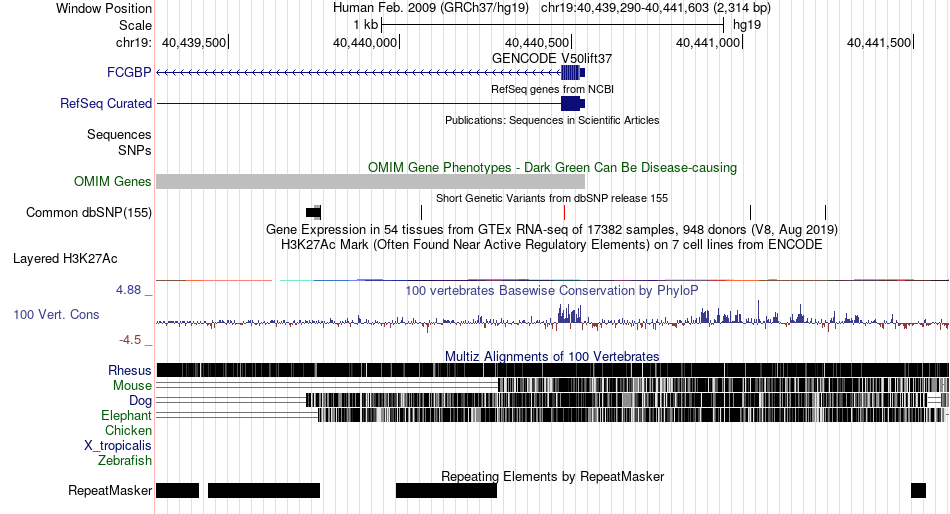The width and height of the screenshot is (950, 514).
Task: Click the X_tropicalis species label
Action: click(x=117, y=445)
